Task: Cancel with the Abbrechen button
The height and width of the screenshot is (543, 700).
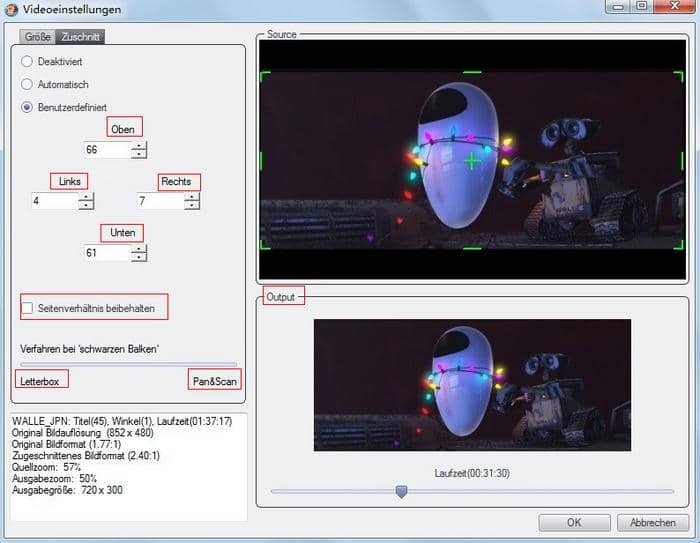Action: pyautogui.click(x=653, y=522)
